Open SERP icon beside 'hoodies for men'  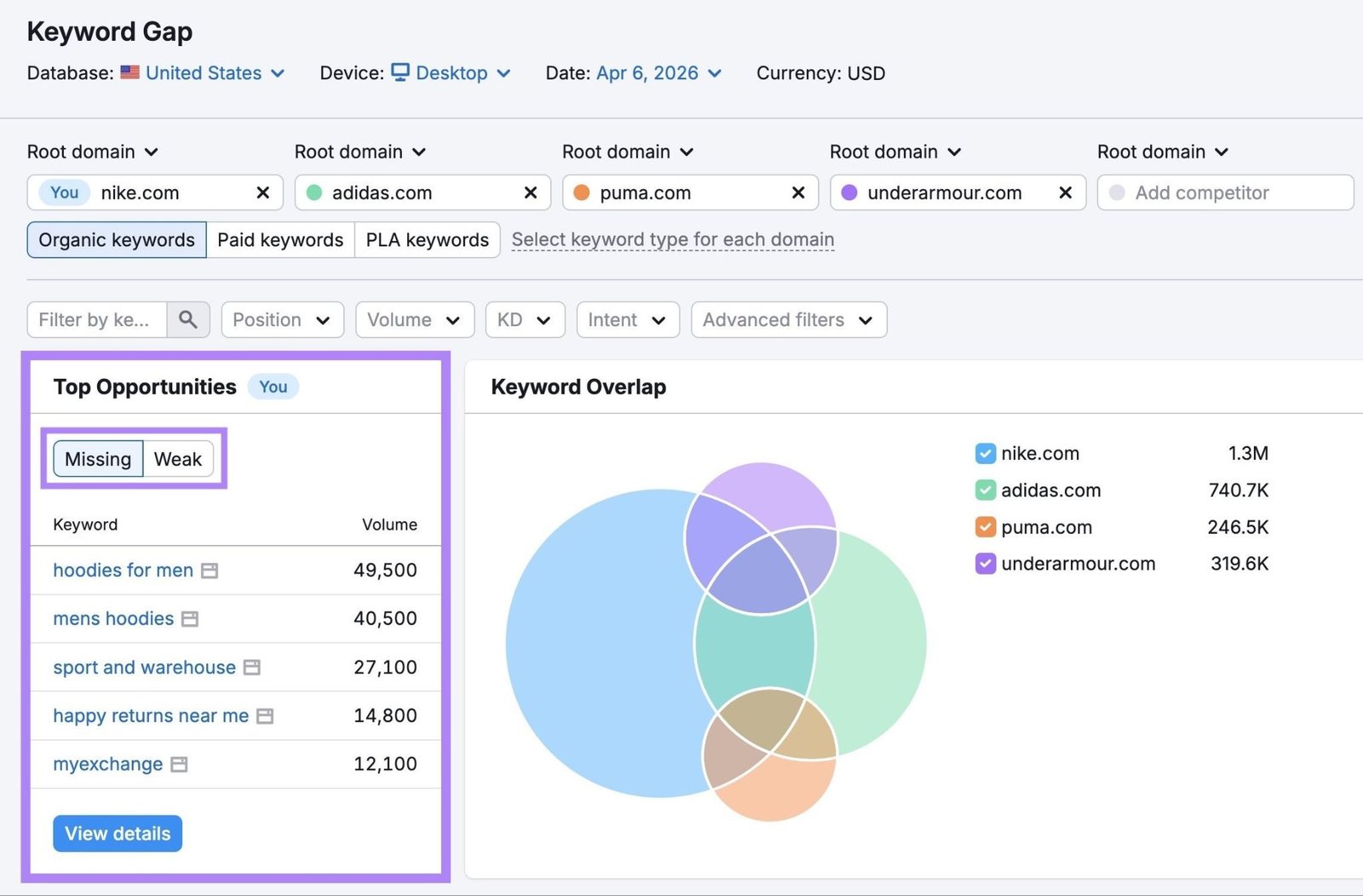(210, 571)
